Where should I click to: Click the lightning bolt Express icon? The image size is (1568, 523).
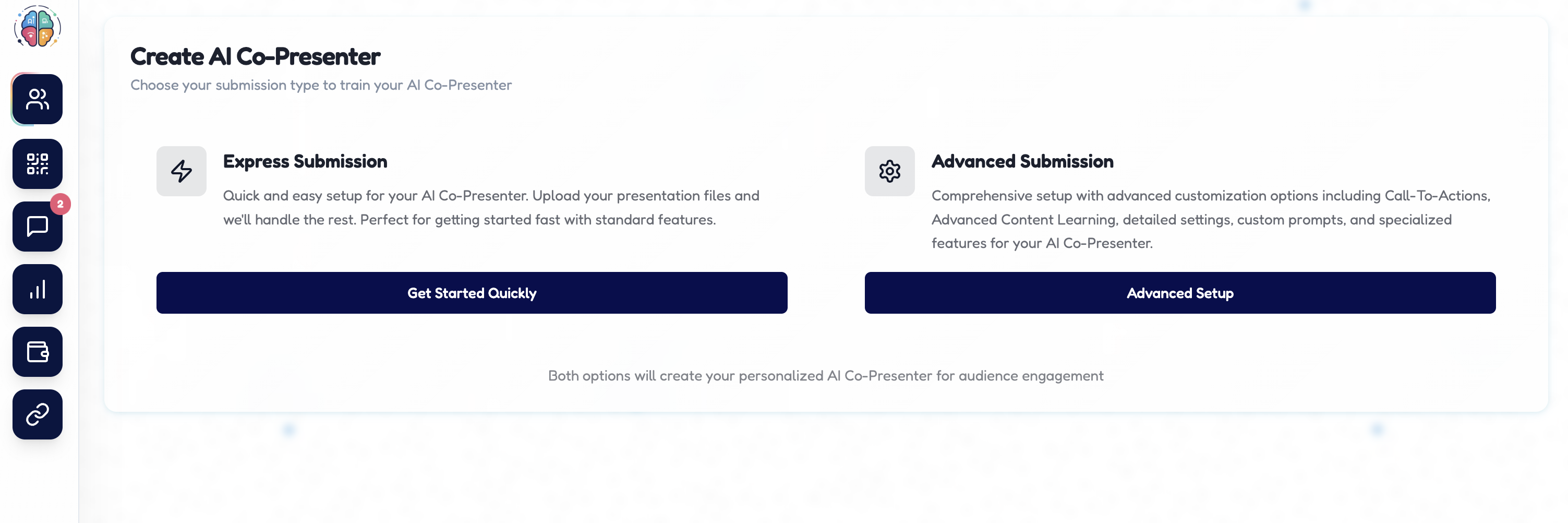[182, 171]
